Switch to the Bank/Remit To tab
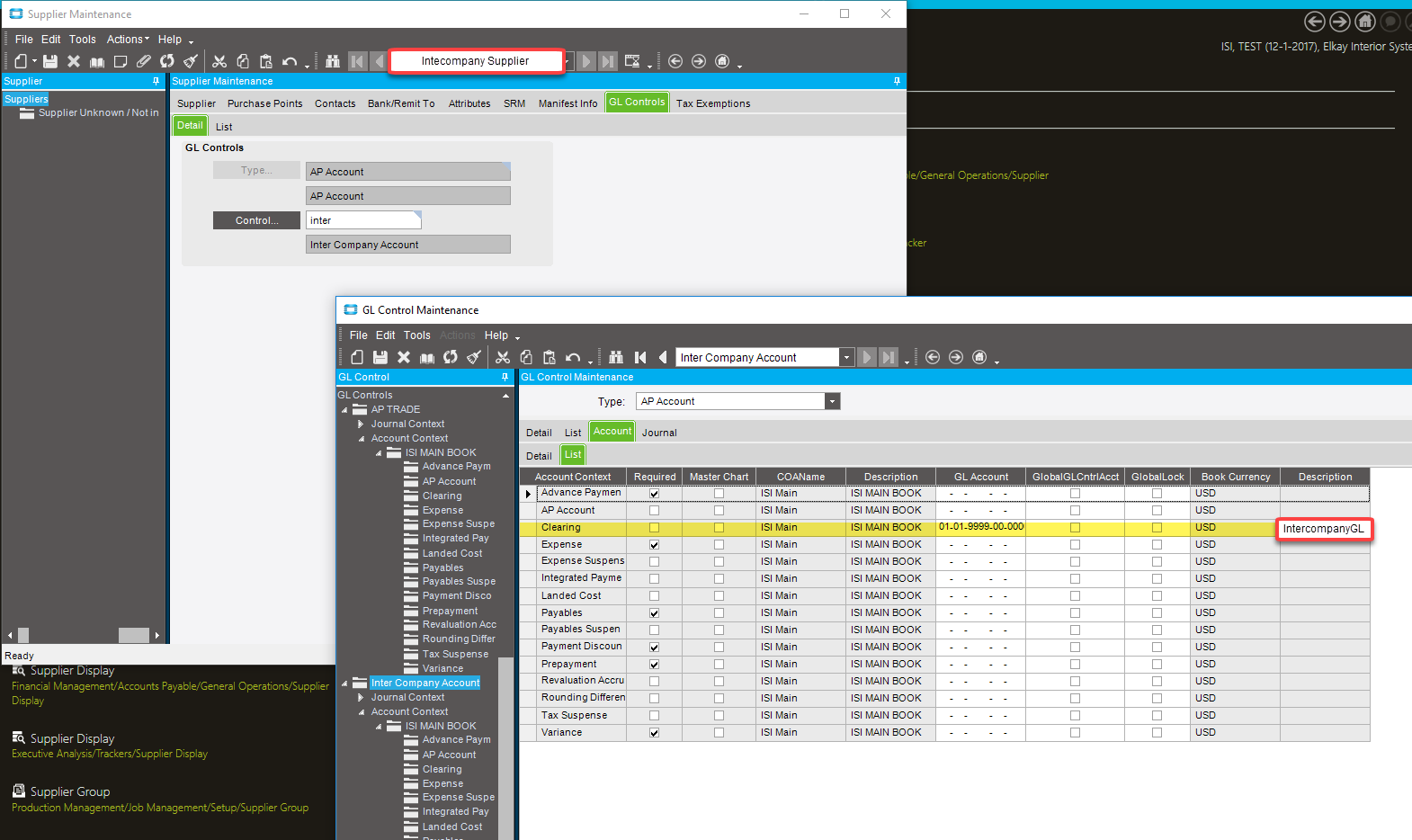Image resolution: width=1412 pixels, height=840 pixels. coord(401,103)
